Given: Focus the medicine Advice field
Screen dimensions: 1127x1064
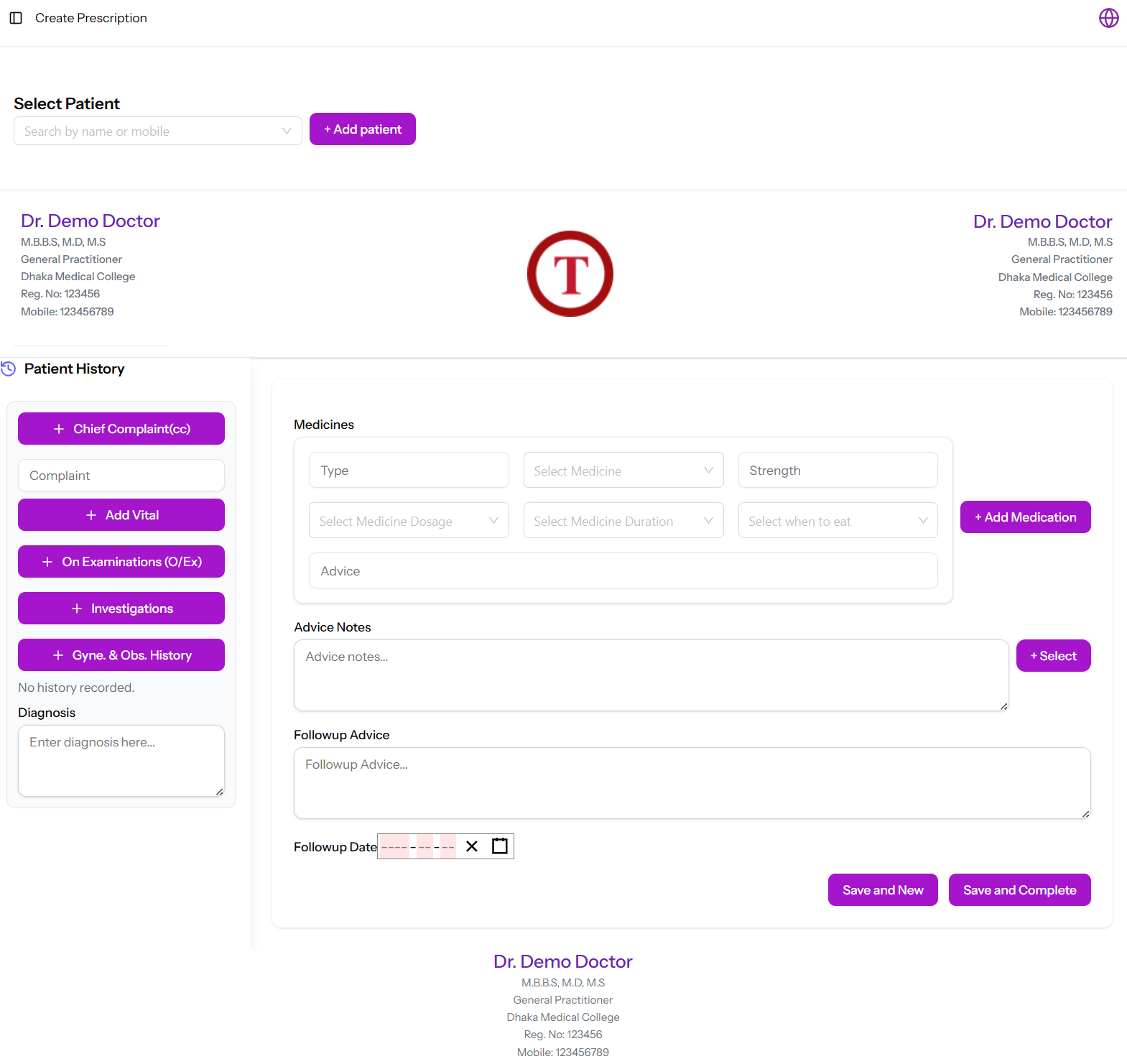Looking at the screenshot, I should (x=623, y=571).
